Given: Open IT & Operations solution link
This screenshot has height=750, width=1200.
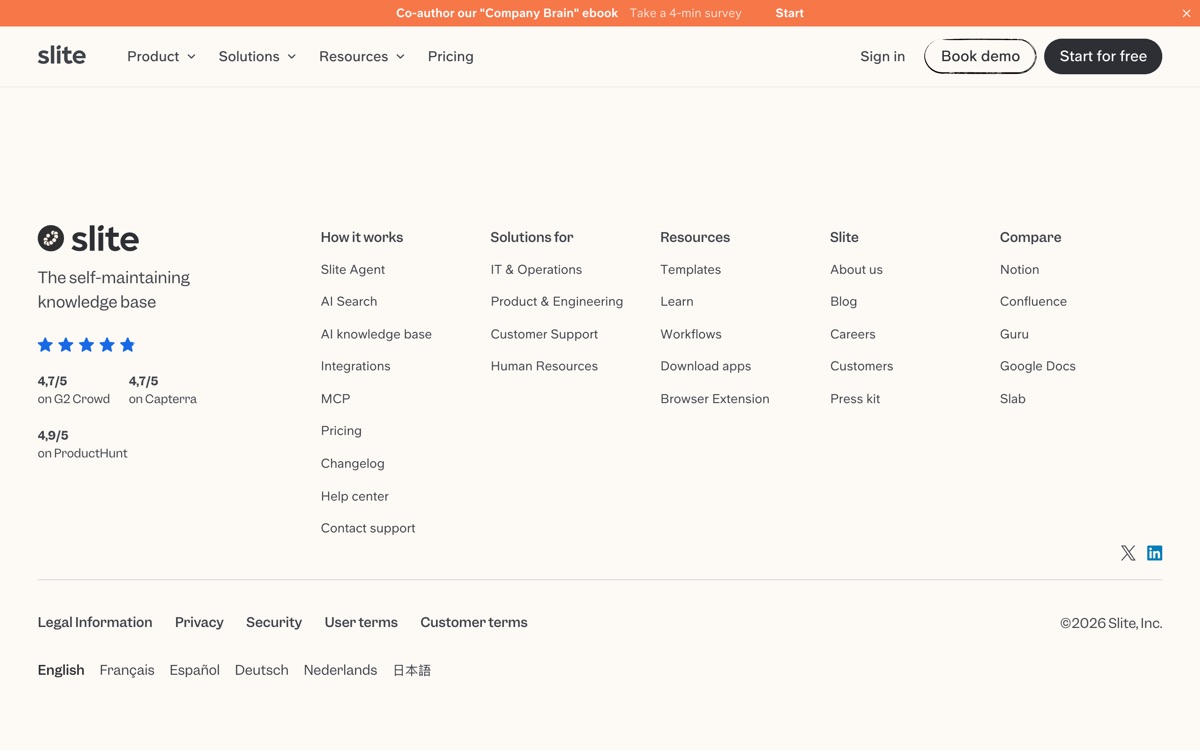Looking at the screenshot, I should [536, 269].
